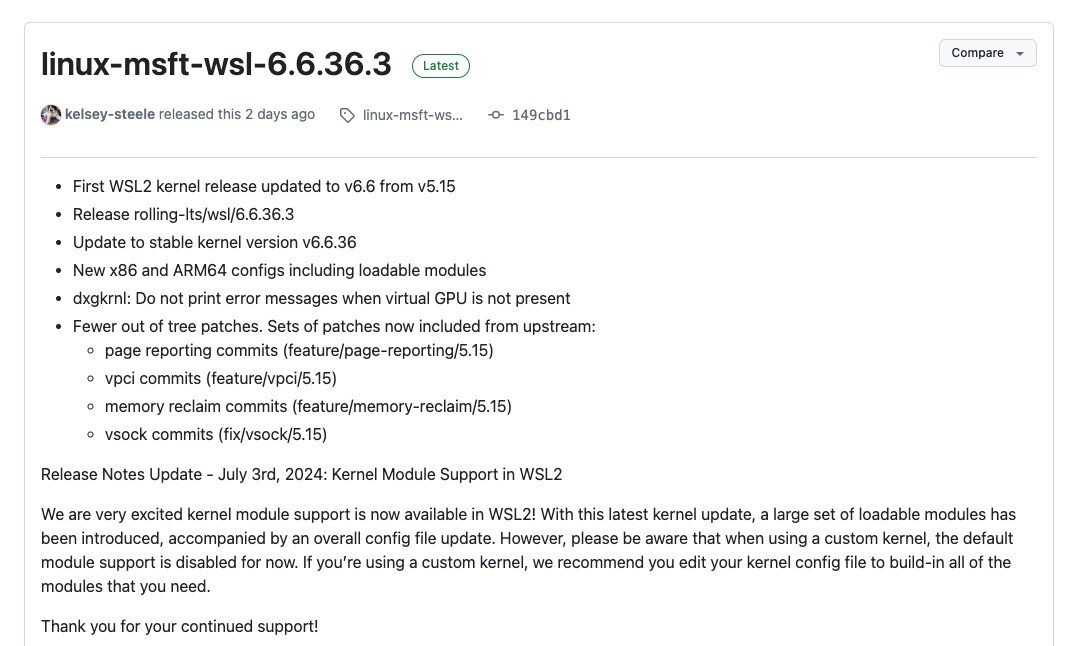Click the commit icon before 149cbd1
This screenshot has width=1076, height=646.
tap(496, 115)
